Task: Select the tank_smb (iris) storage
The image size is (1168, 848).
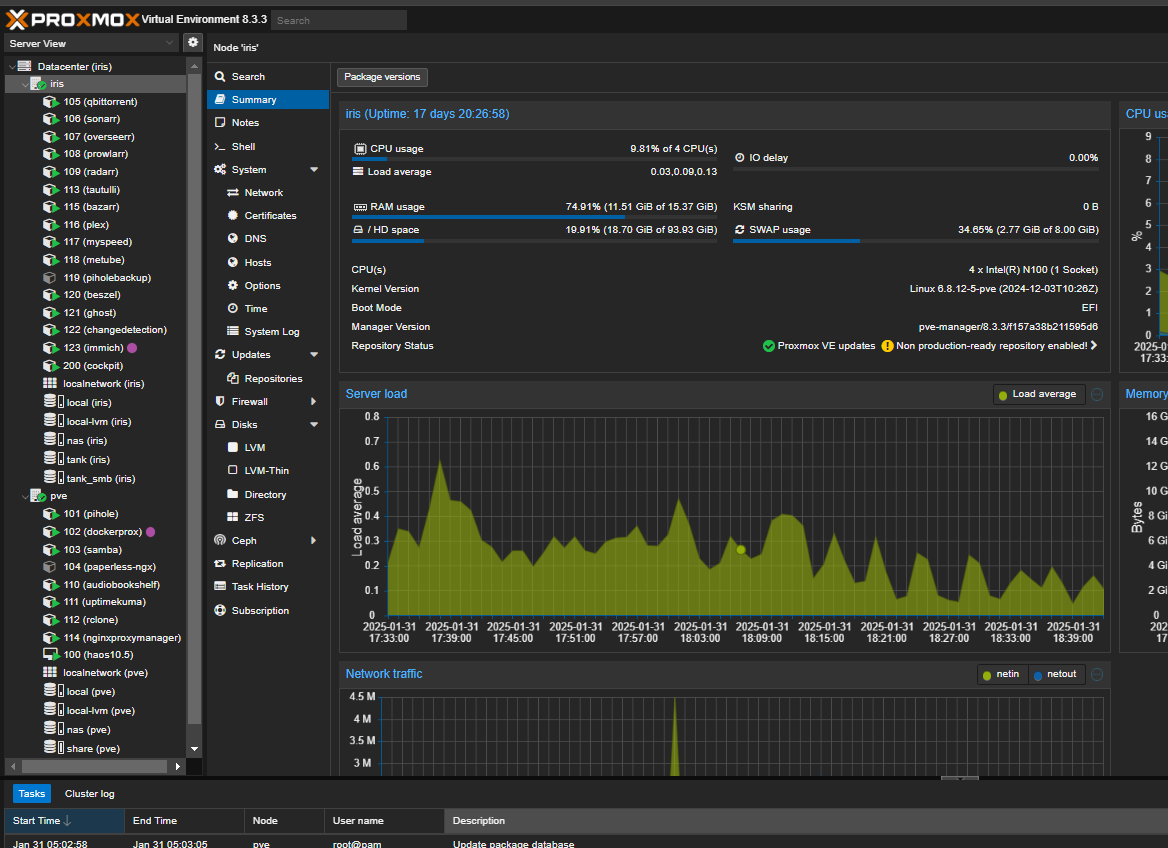Action: (x=101, y=478)
